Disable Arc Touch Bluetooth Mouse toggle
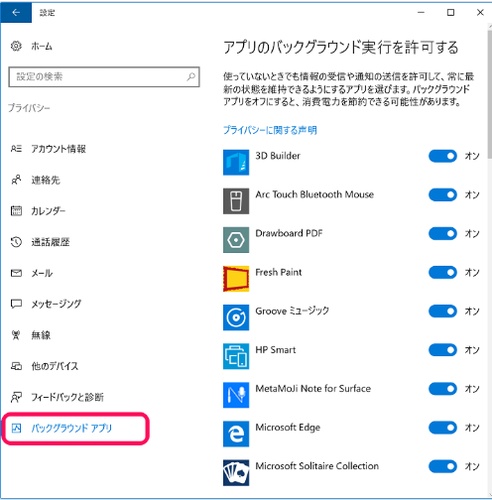492x500 pixels. coord(443,195)
